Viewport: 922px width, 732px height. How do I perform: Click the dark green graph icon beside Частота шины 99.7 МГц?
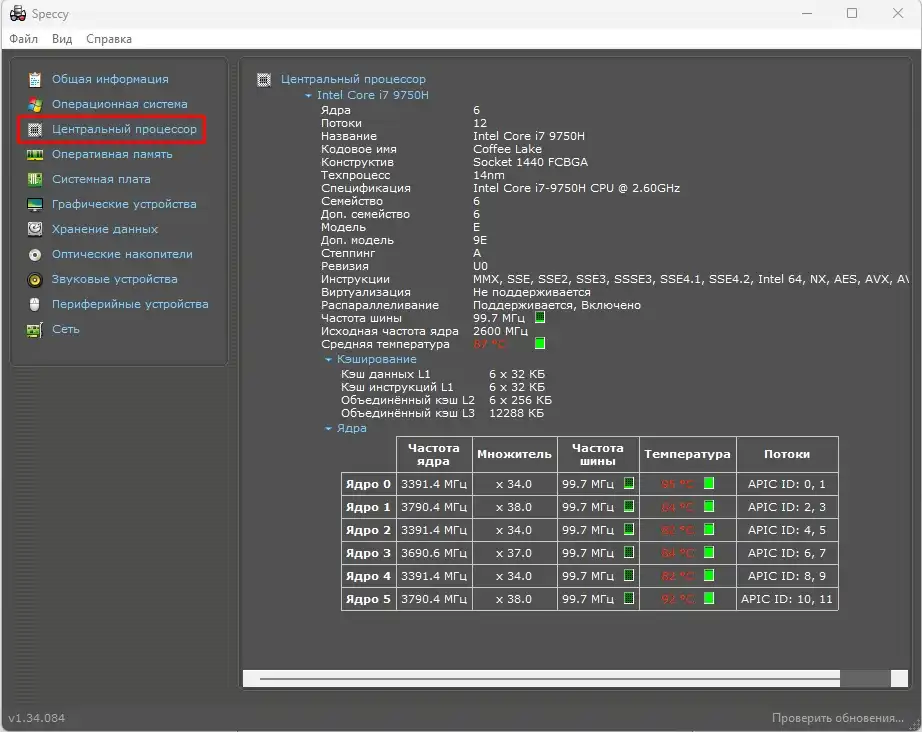(x=540, y=317)
